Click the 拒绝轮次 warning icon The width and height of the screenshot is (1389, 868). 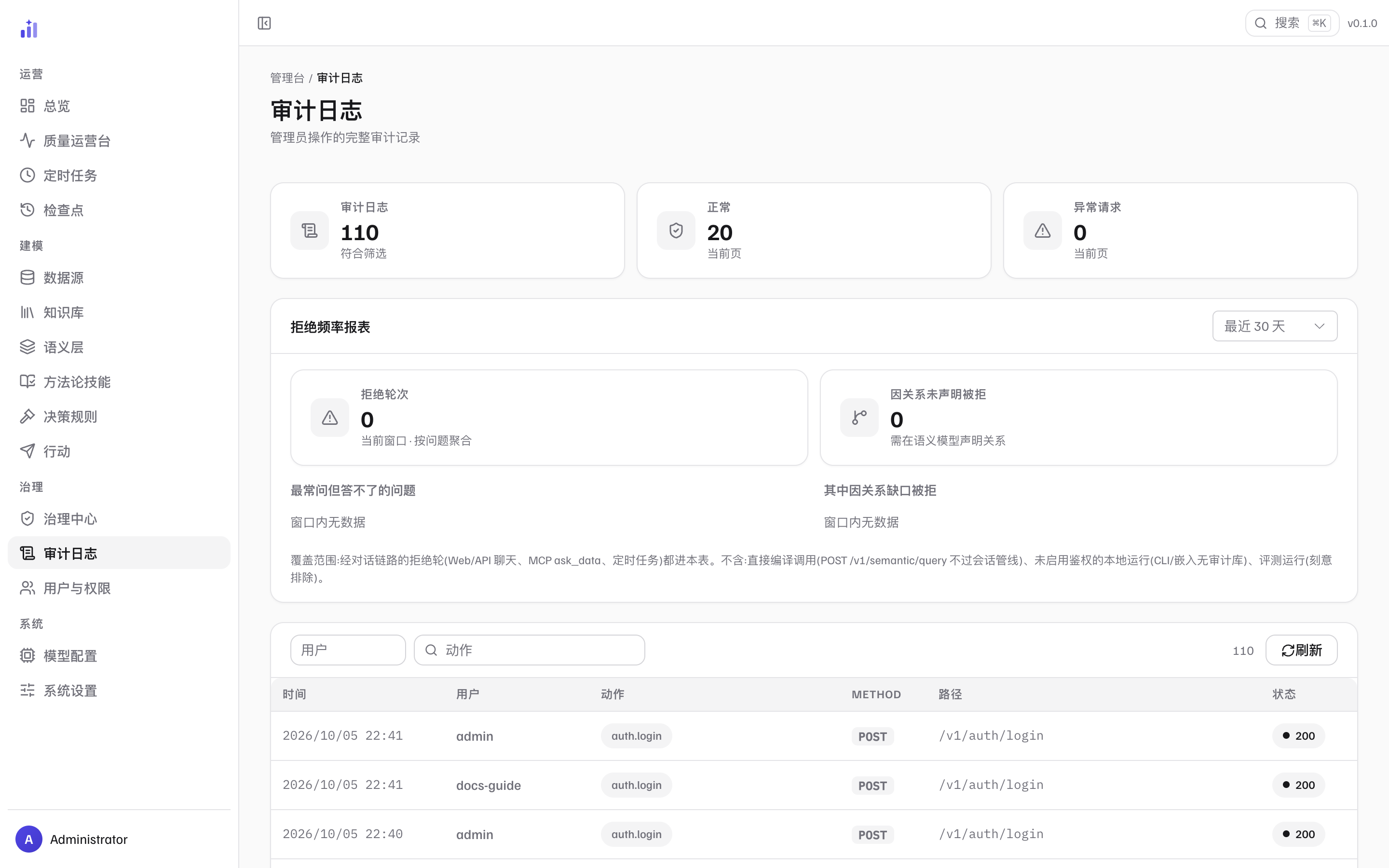coord(329,418)
